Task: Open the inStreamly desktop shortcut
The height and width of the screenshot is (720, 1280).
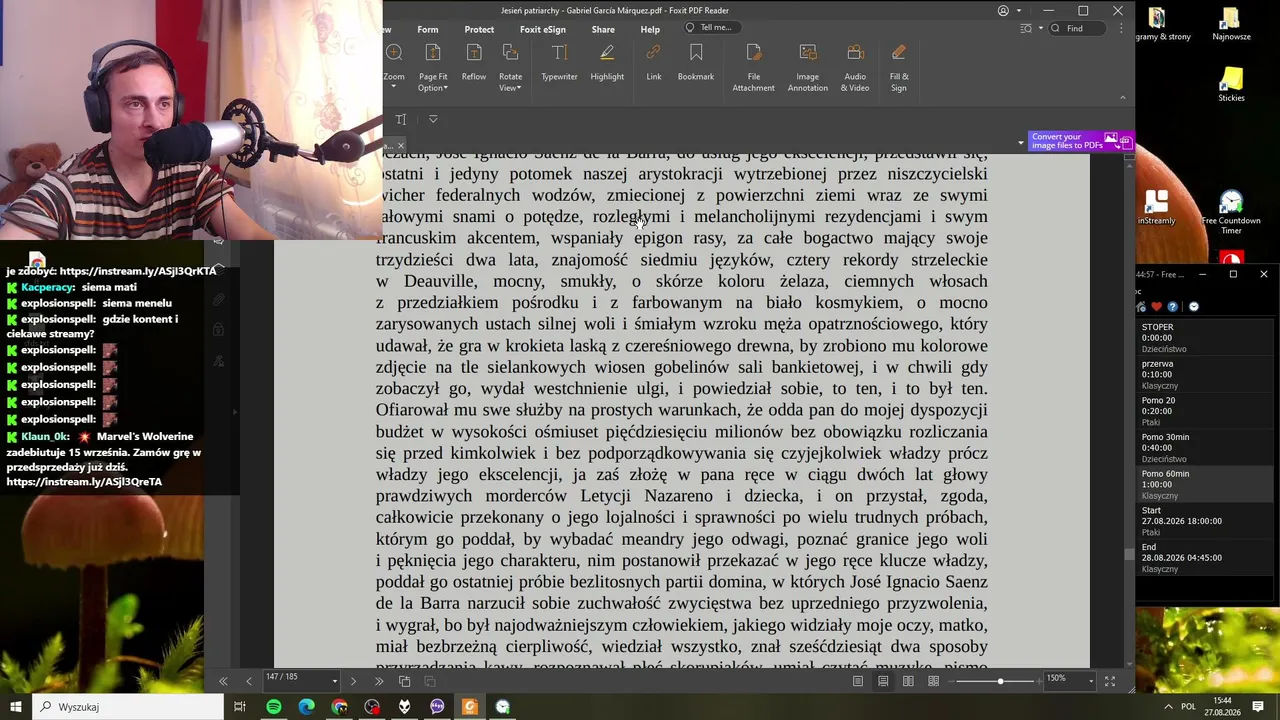Action: coord(1156,208)
